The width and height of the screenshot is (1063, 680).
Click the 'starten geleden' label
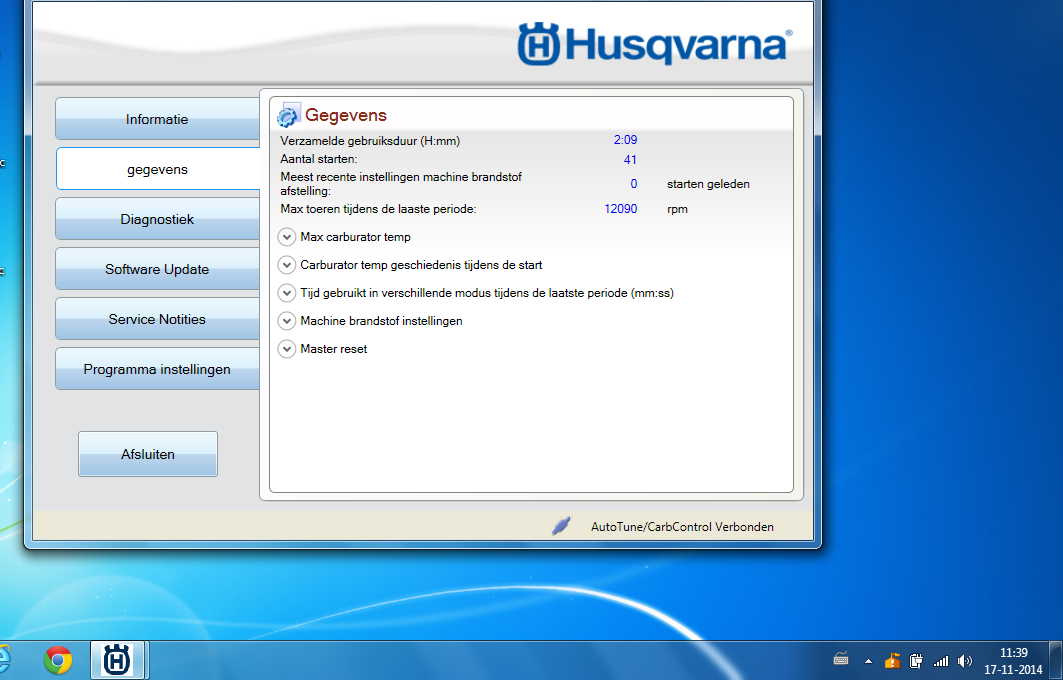(708, 184)
